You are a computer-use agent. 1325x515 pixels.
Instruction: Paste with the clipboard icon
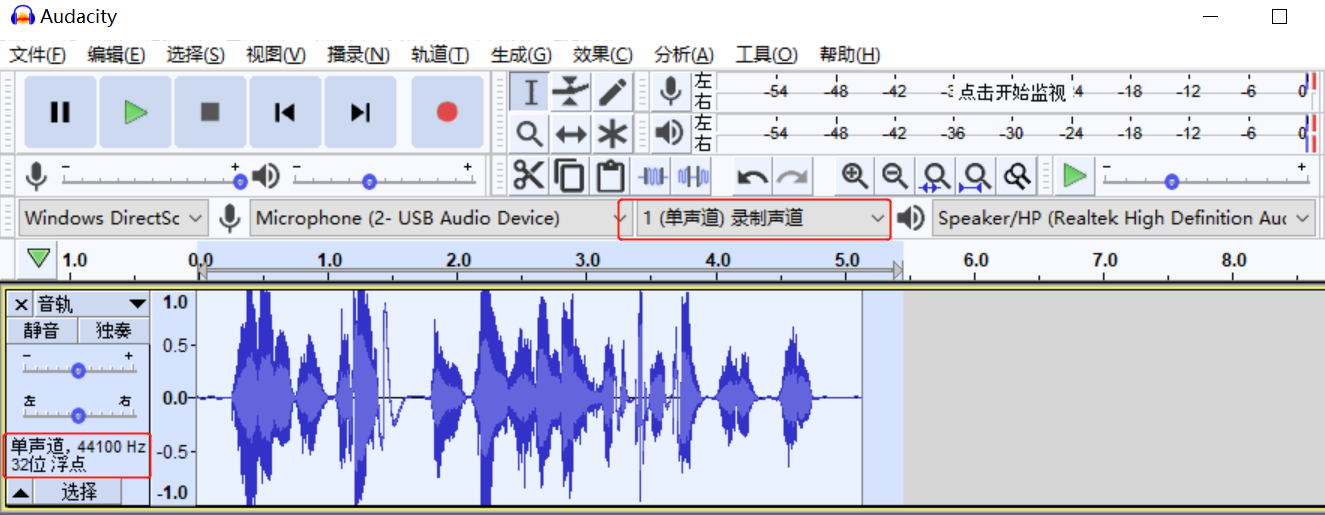click(x=611, y=176)
